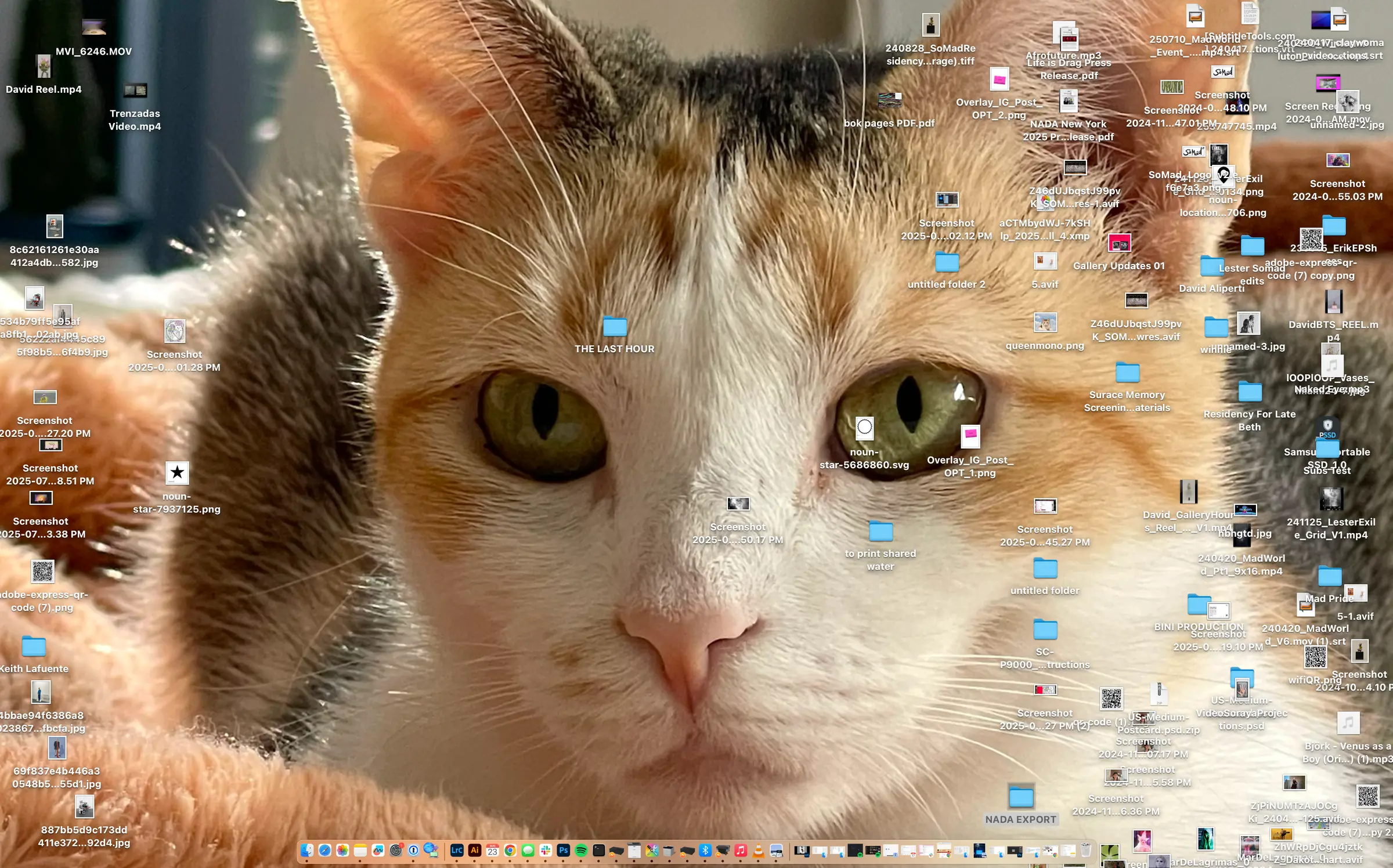Image resolution: width=1393 pixels, height=868 pixels.
Task: Select the NADA EXPORT folder
Action: click(x=1021, y=797)
